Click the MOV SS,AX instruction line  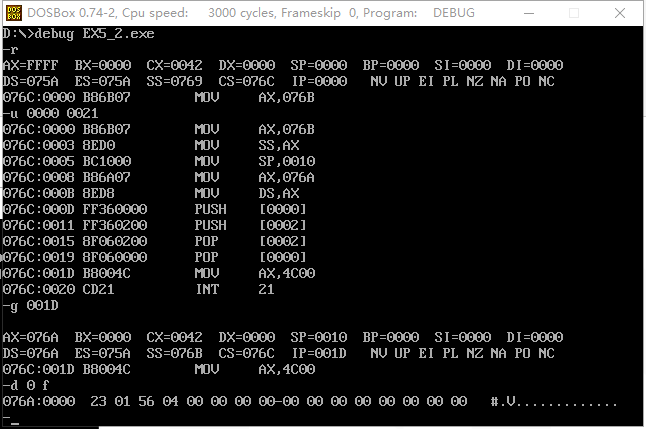pyautogui.click(x=151, y=145)
